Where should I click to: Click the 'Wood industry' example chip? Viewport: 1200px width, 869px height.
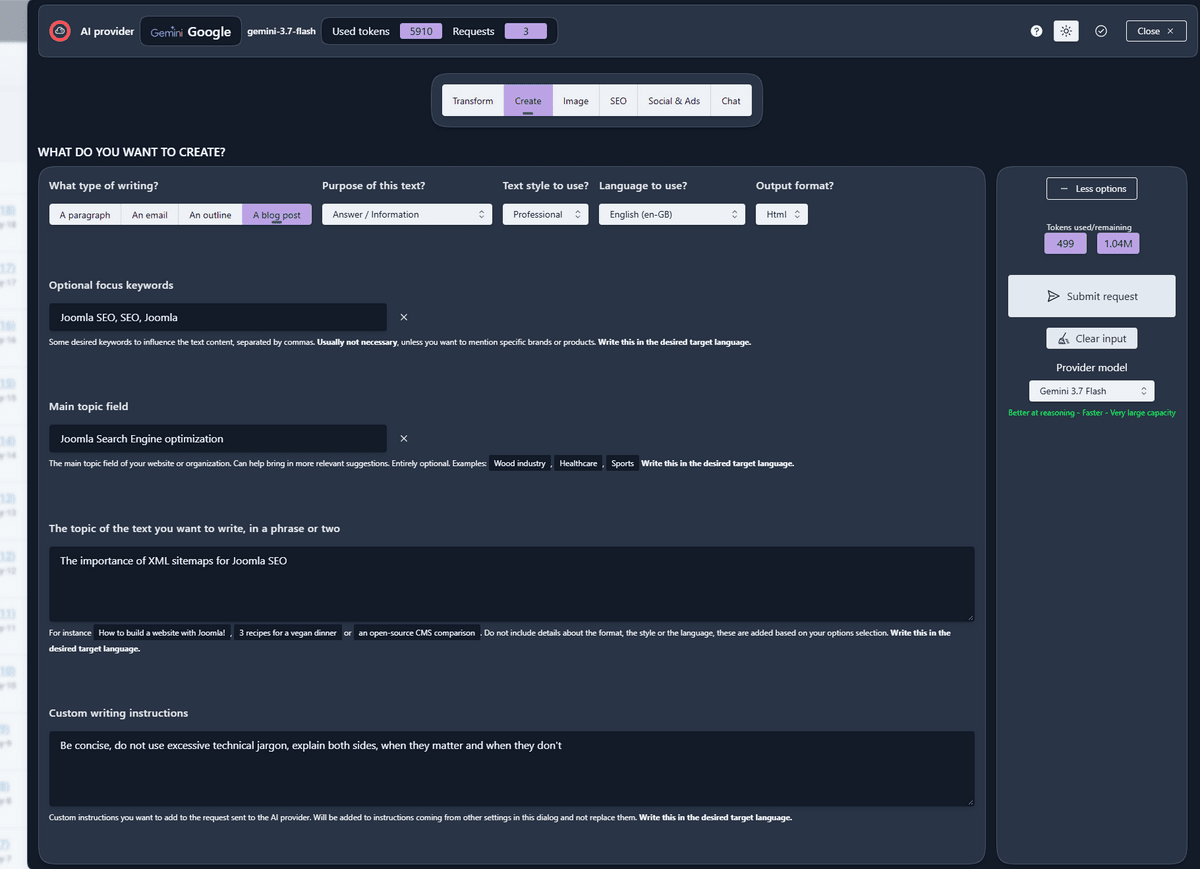(x=520, y=464)
